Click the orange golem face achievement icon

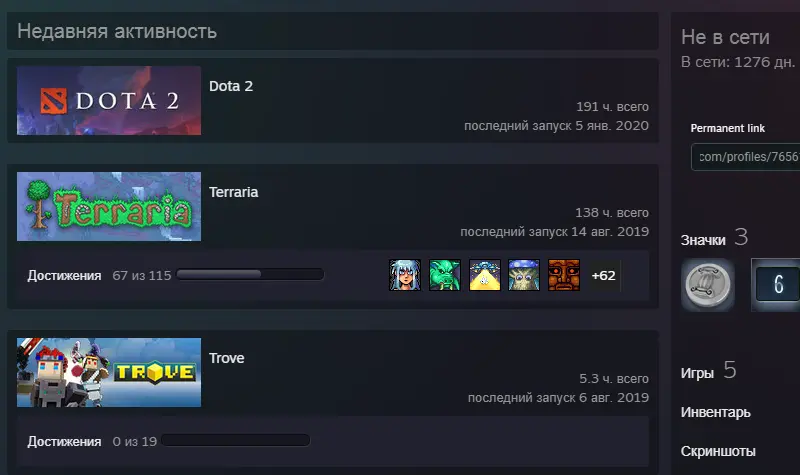tap(564, 275)
